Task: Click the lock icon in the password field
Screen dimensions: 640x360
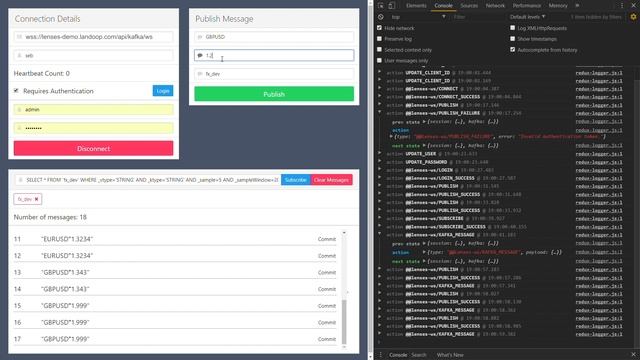Action: tap(19, 128)
